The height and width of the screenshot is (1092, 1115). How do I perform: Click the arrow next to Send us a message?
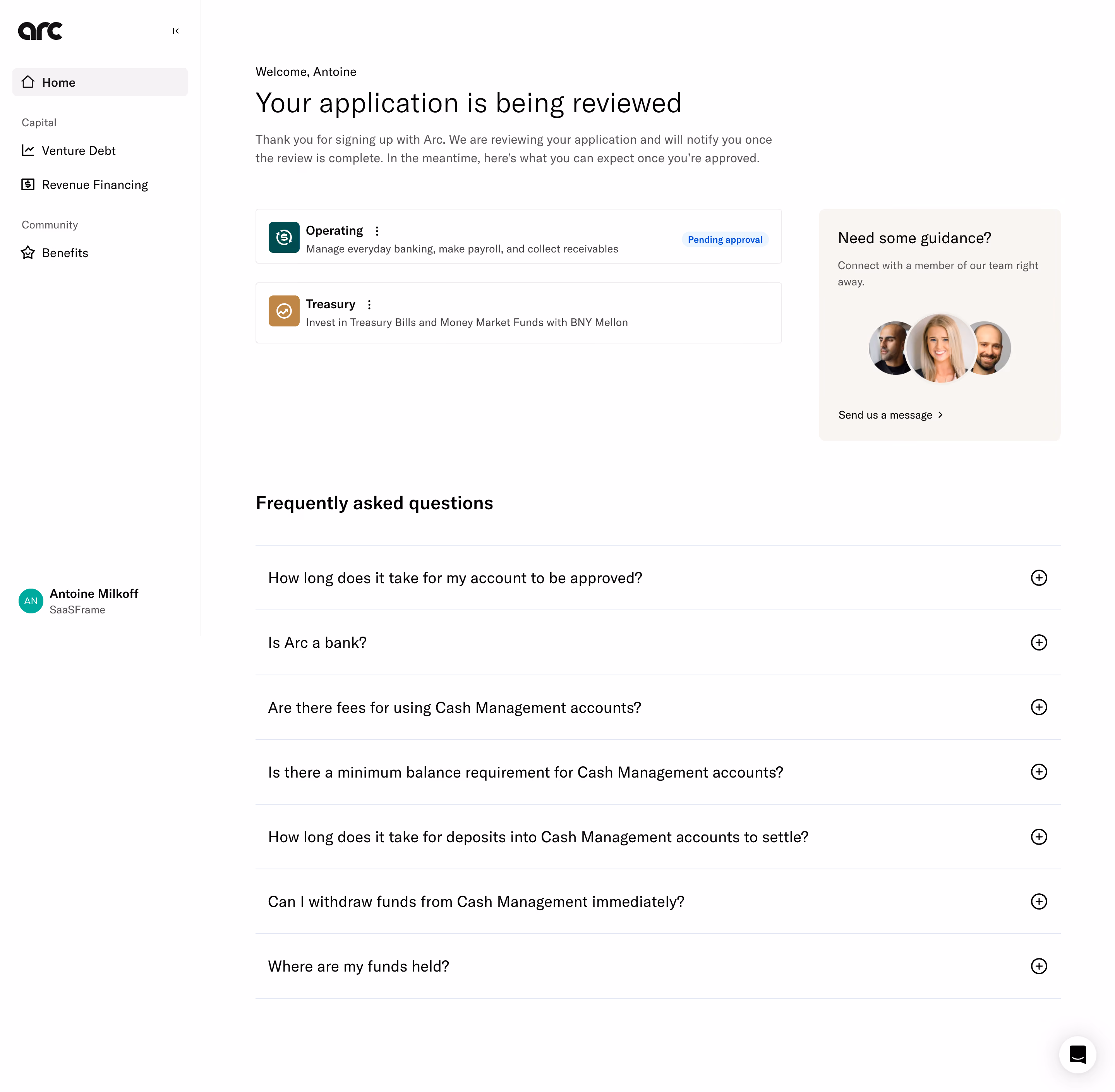[x=940, y=415]
